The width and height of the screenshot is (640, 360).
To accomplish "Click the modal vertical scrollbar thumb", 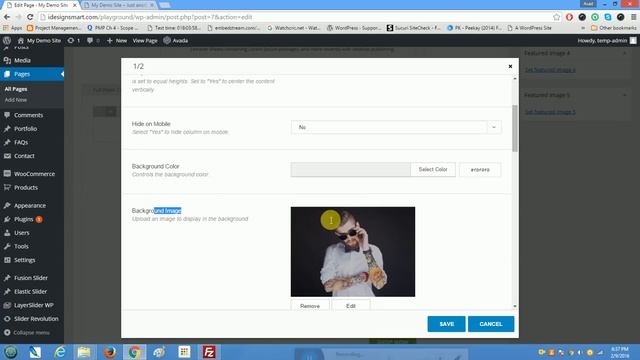I will tap(515, 129).
